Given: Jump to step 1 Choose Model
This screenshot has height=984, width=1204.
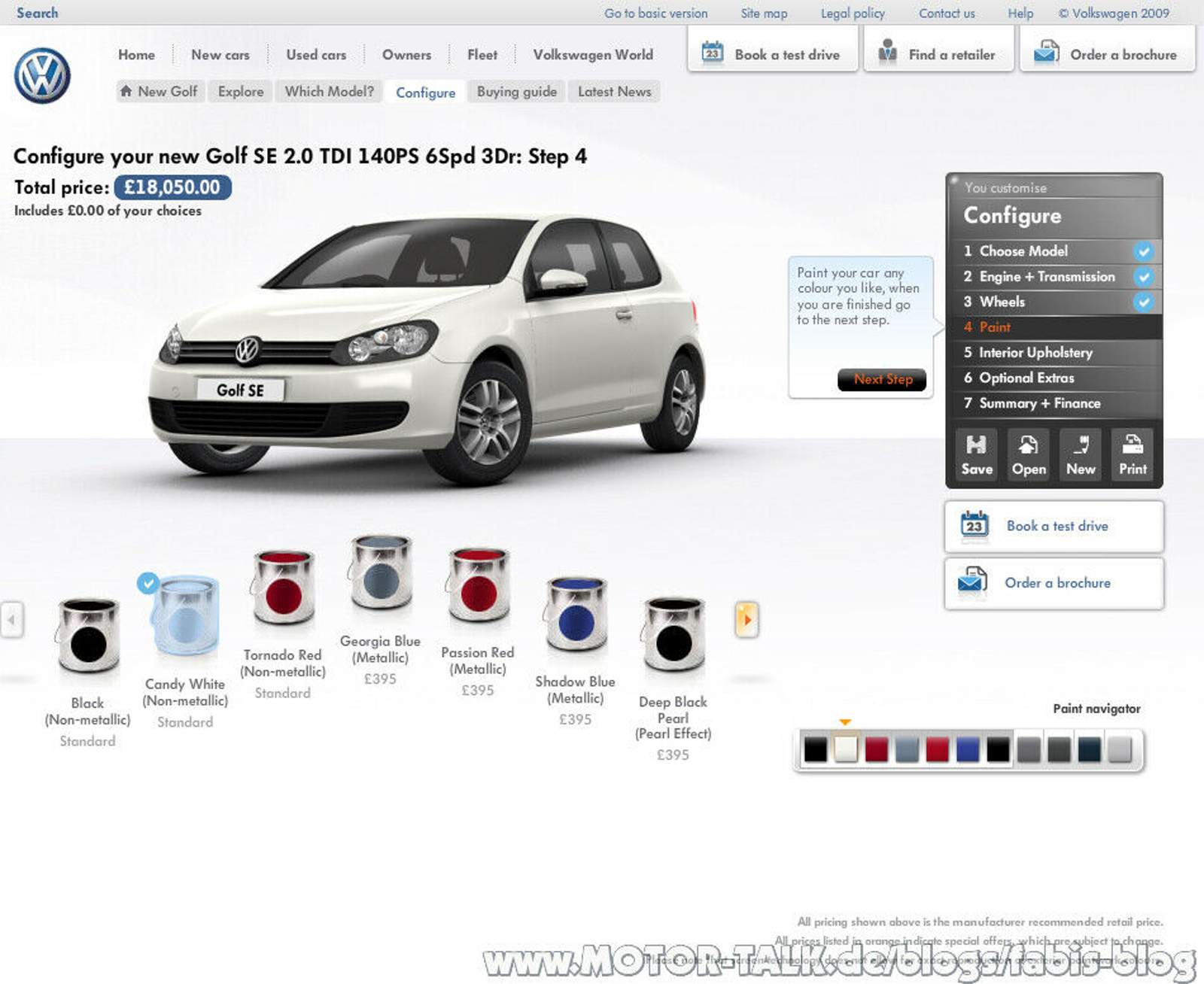Looking at the screenshot, I should [x=1053, y=251].
